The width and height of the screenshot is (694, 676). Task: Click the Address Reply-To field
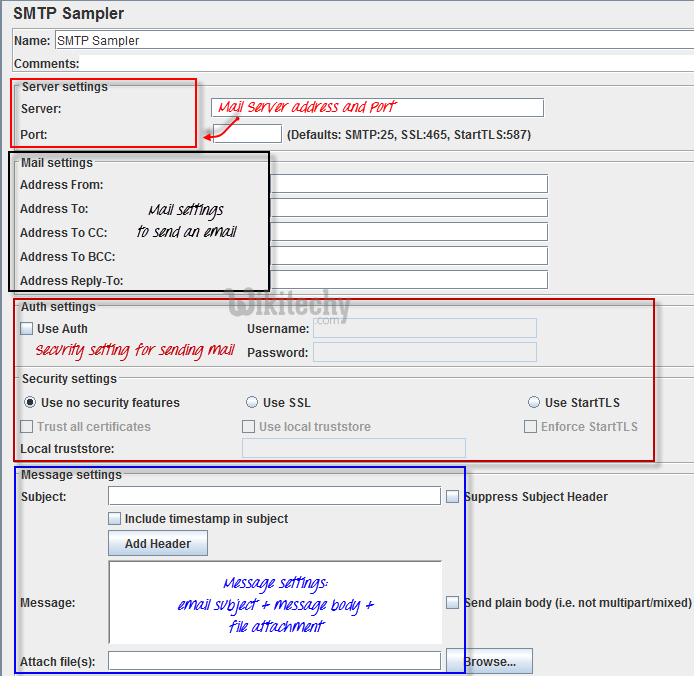(x=408, y=280)
